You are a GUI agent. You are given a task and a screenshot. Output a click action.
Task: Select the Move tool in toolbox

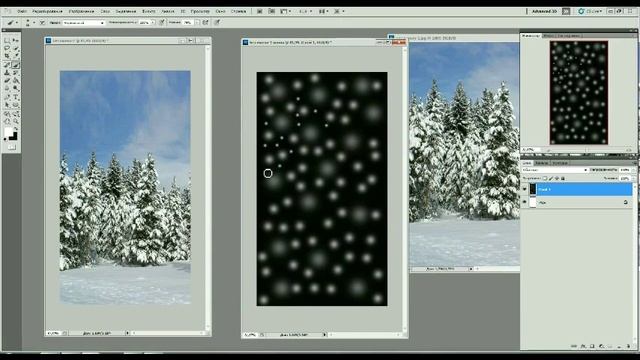coord(16,40)
